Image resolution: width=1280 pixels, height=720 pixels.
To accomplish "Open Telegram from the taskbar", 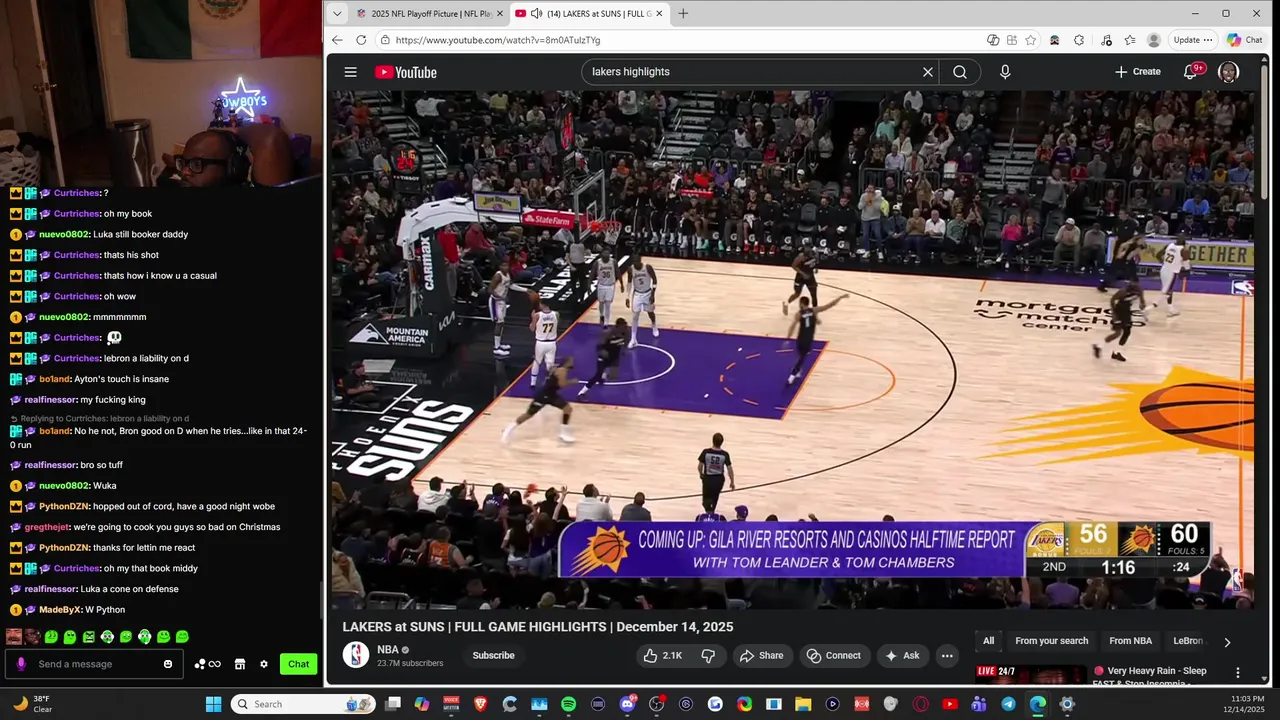I will [1008, 704].
